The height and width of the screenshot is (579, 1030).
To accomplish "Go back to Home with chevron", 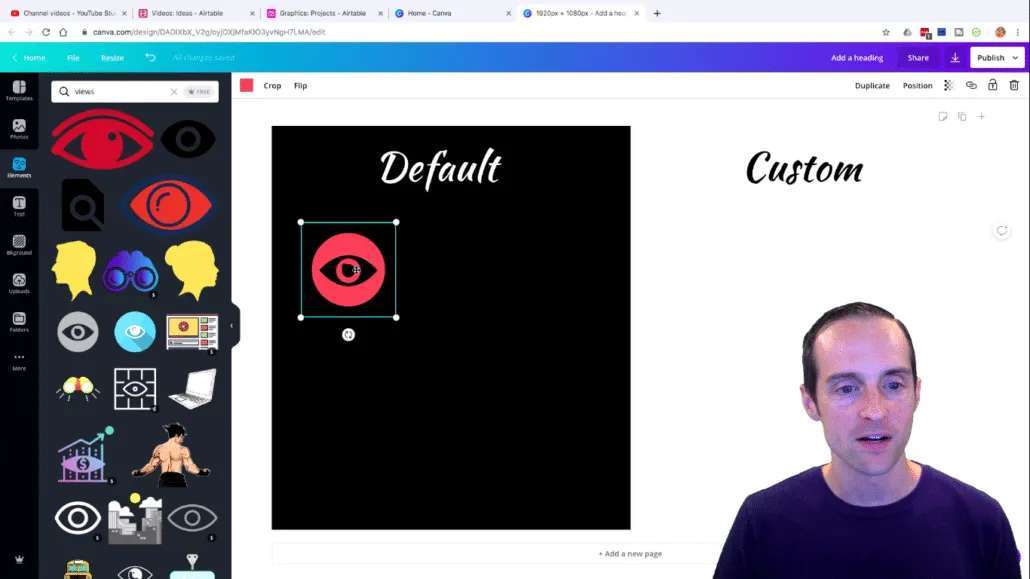I will pyautogui.click(x=30, y=58).
